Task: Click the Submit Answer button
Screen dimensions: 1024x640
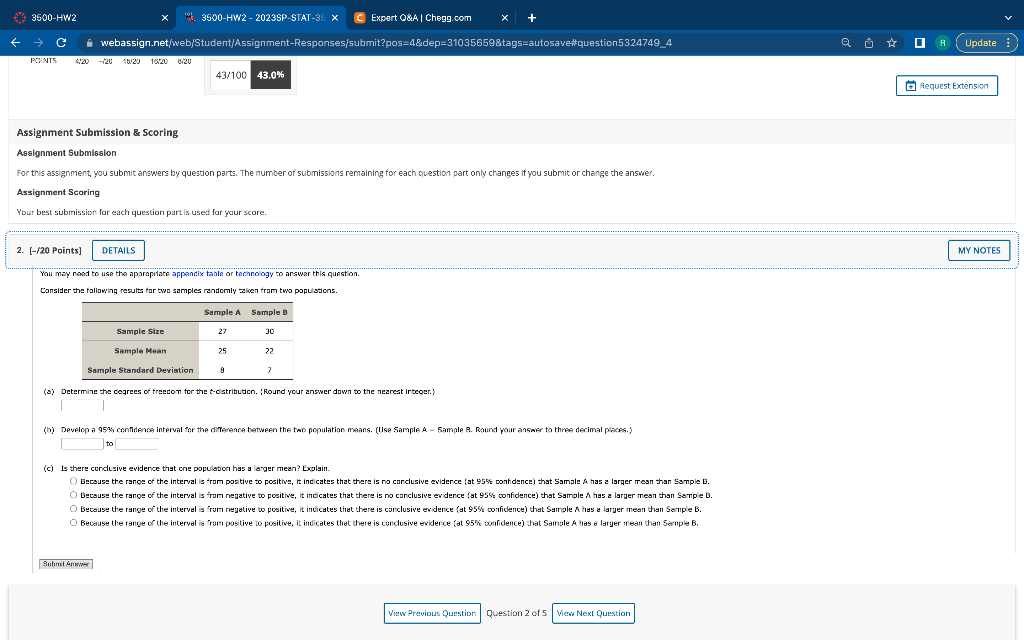Action: (x=66, y=563)
